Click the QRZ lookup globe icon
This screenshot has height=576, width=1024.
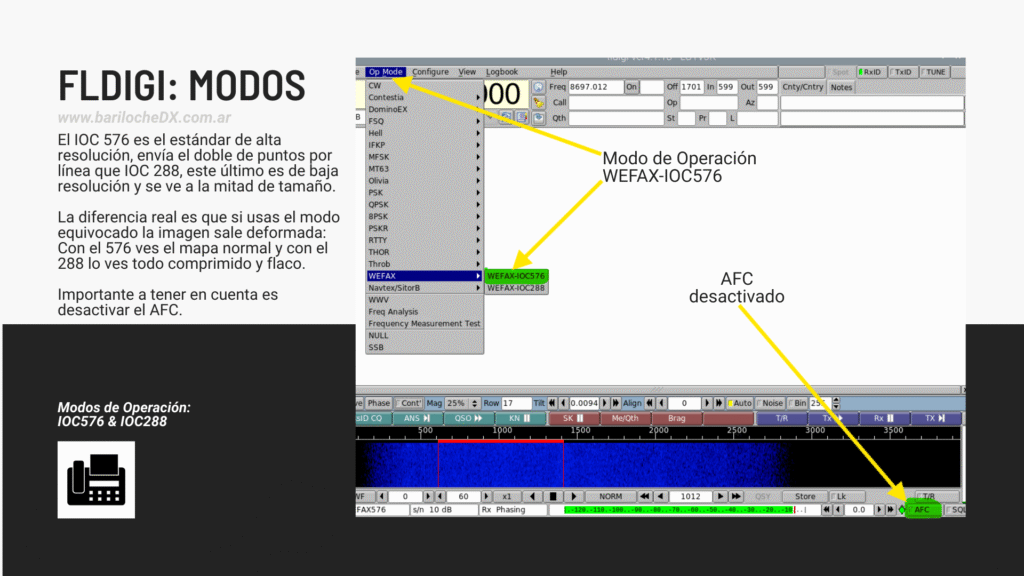(538, 87)
